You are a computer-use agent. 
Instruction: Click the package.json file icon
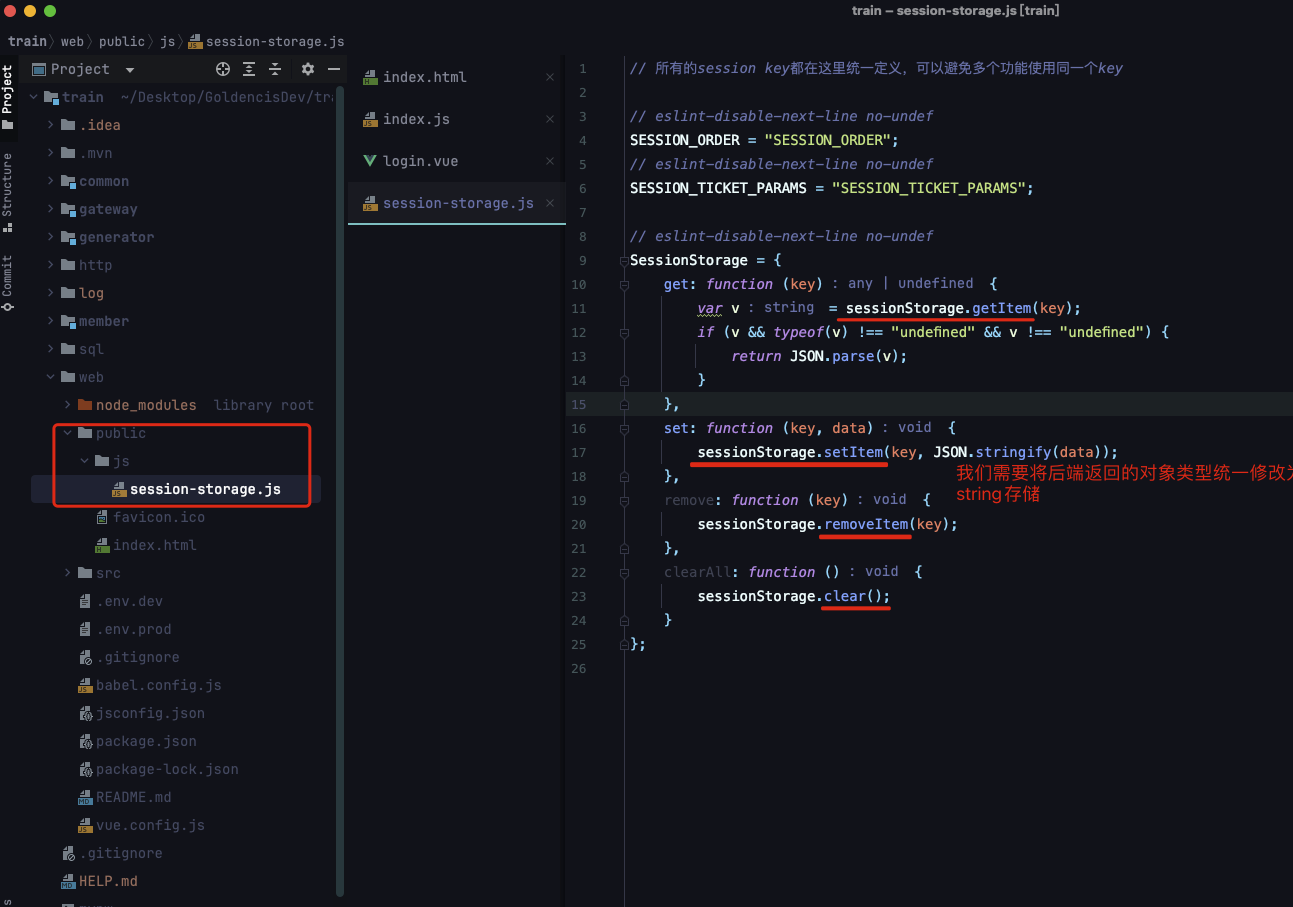(86, 741)
